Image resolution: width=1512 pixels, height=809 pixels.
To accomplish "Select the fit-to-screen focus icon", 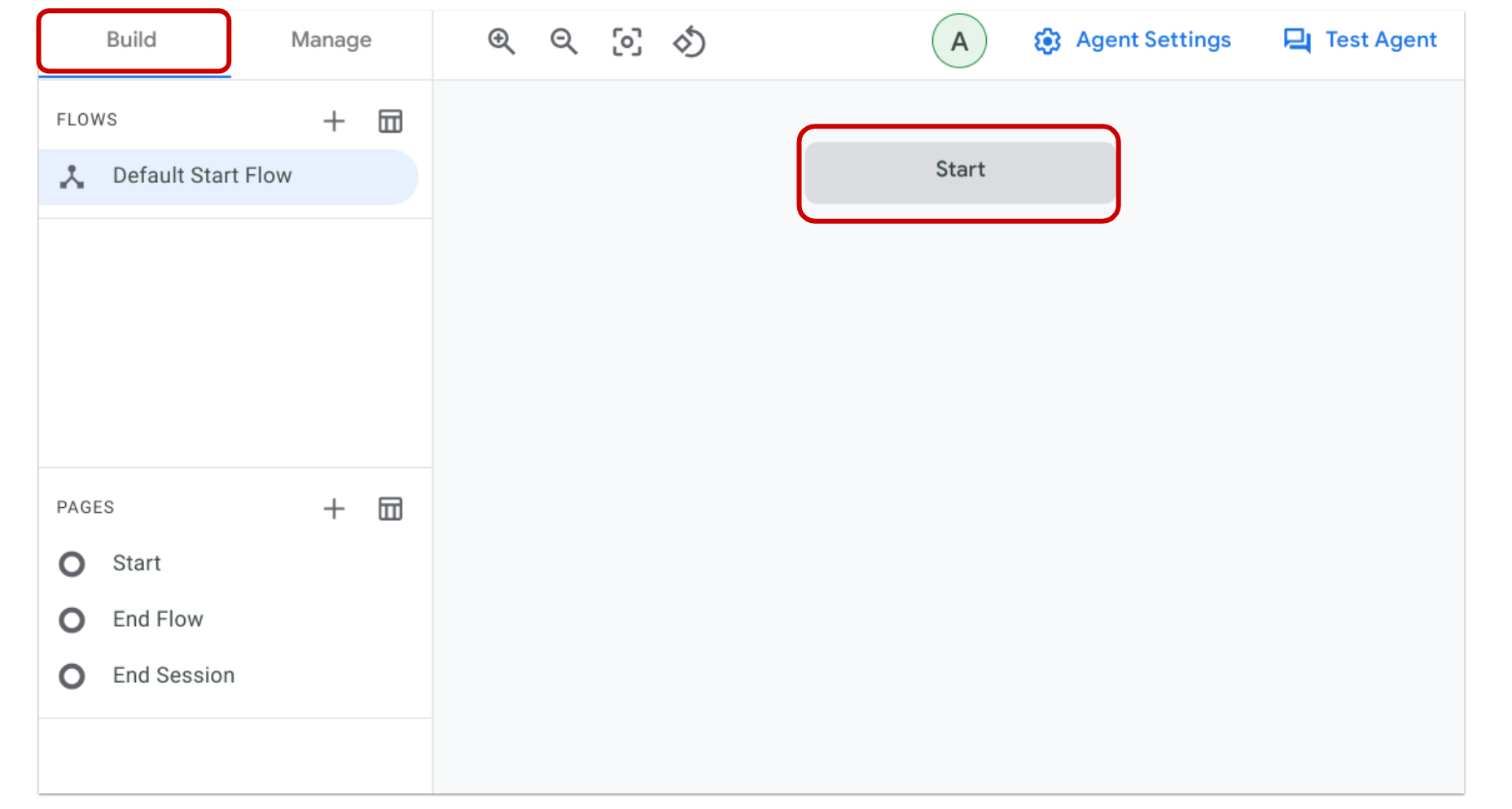I will pos(625,42).
